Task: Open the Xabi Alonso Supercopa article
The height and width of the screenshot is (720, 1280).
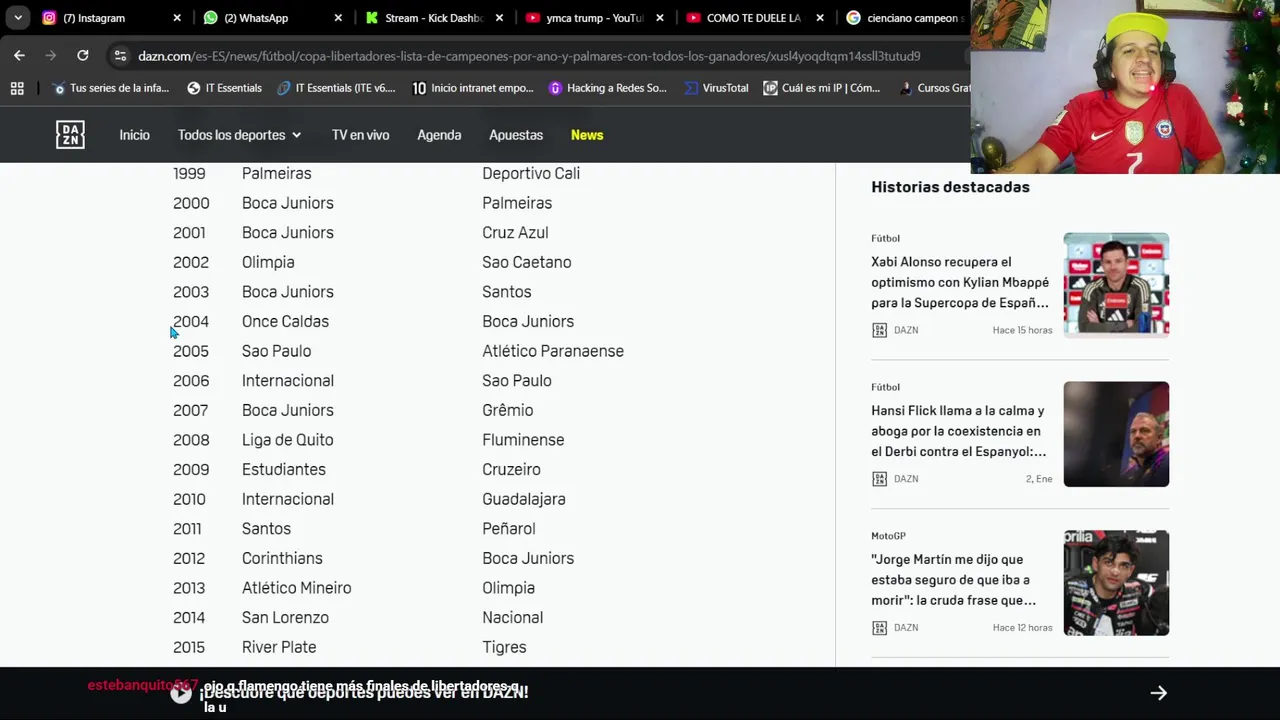Action: 960,282
